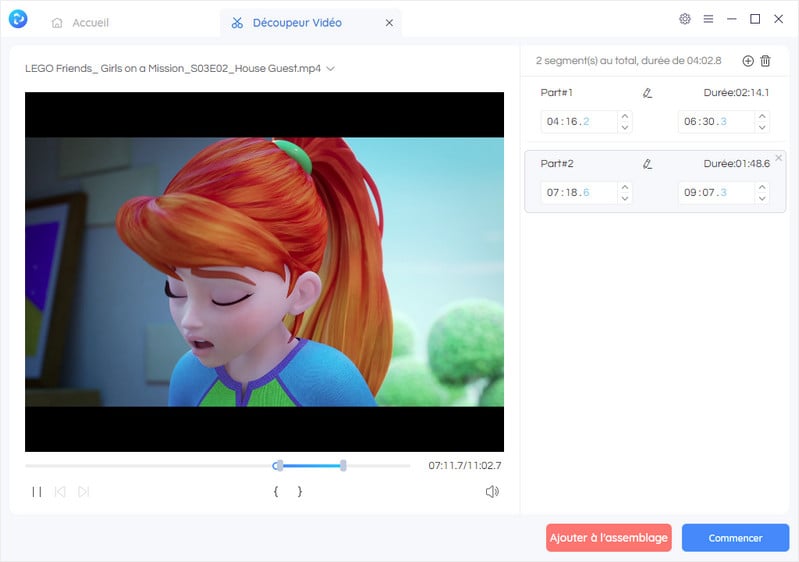
Task: Decrease Part#2 start time with down arrow
Action: (x=625, y=198)
